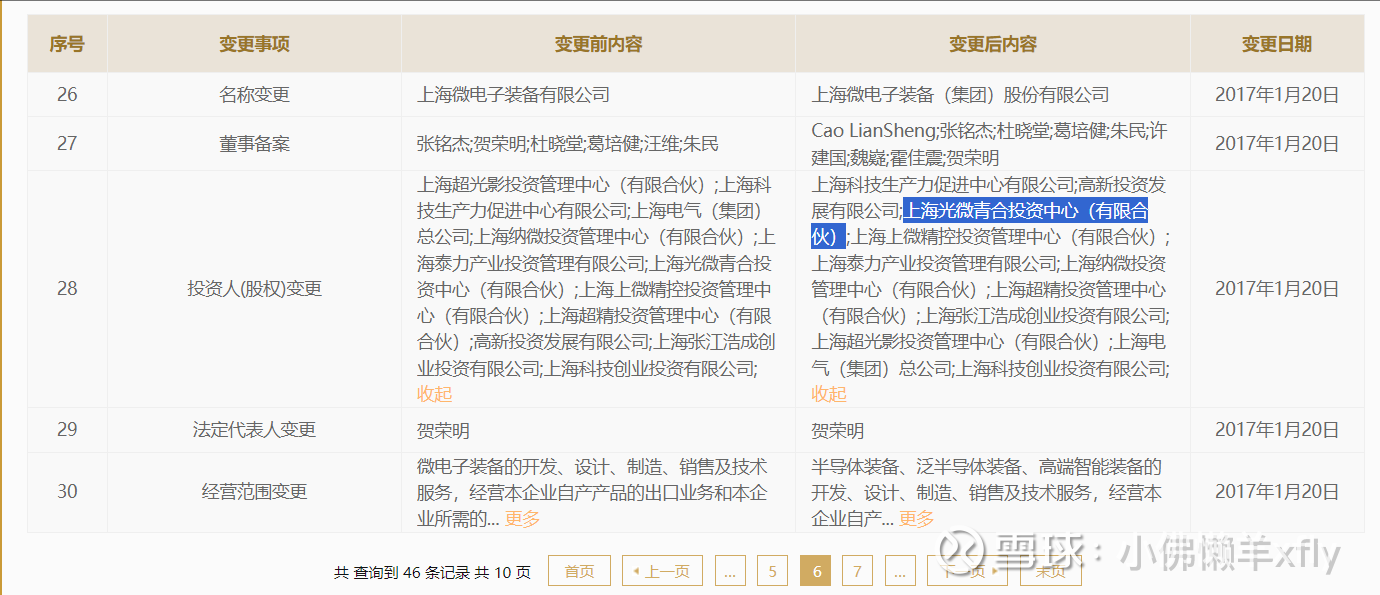
Task: Go to first page via 首页 button
Action: point(579,571)
